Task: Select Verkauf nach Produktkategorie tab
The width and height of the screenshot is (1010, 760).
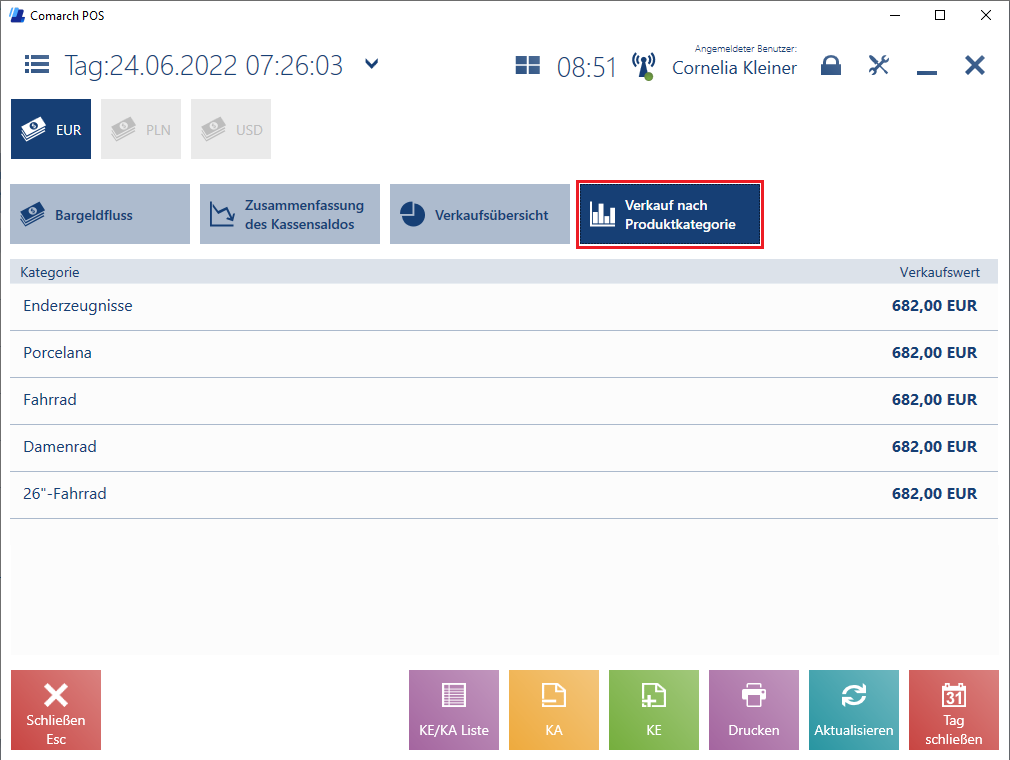Action: [x=670, y=214]
